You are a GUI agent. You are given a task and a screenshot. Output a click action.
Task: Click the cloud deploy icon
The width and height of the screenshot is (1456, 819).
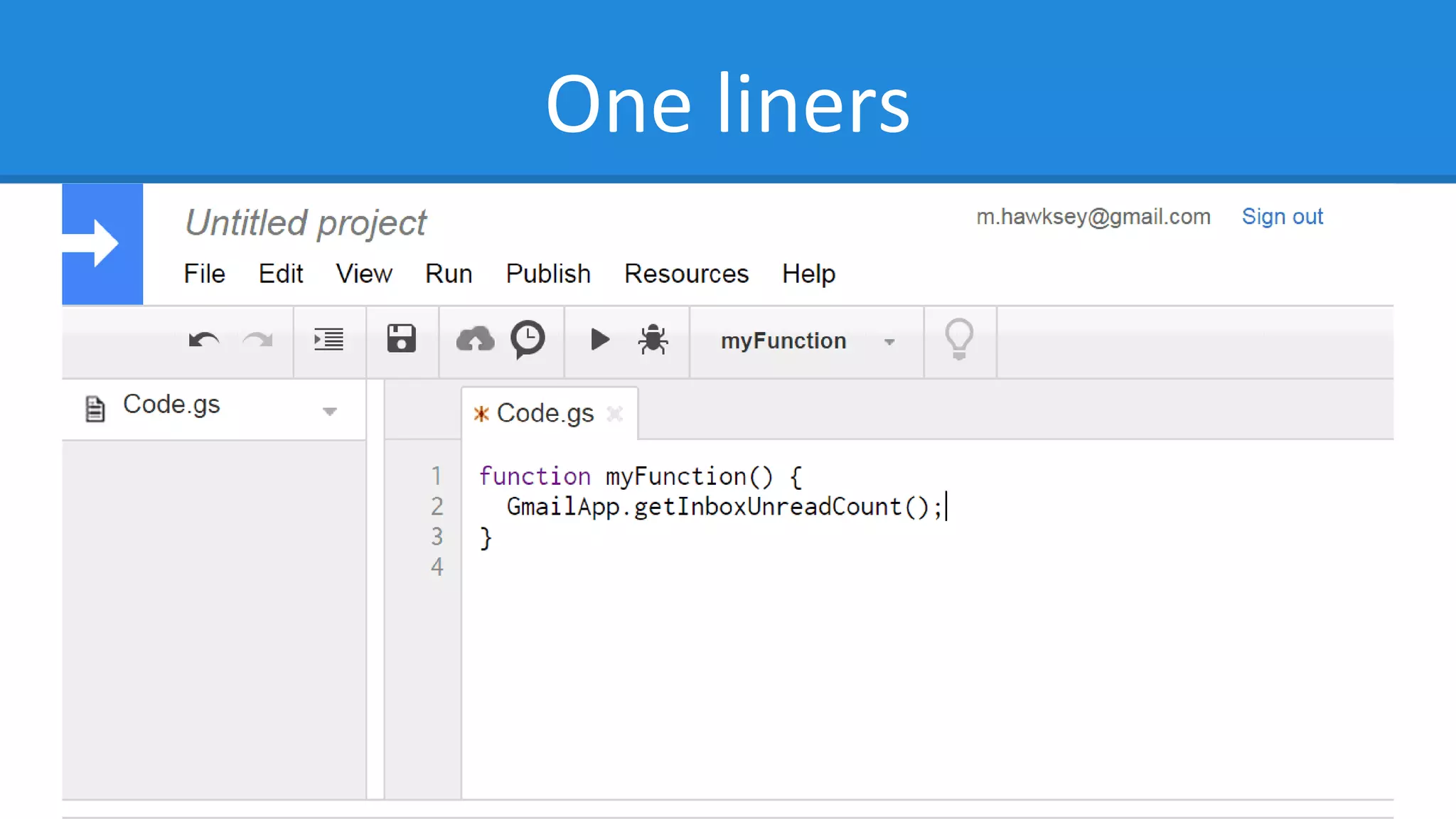tap(475, 339)
